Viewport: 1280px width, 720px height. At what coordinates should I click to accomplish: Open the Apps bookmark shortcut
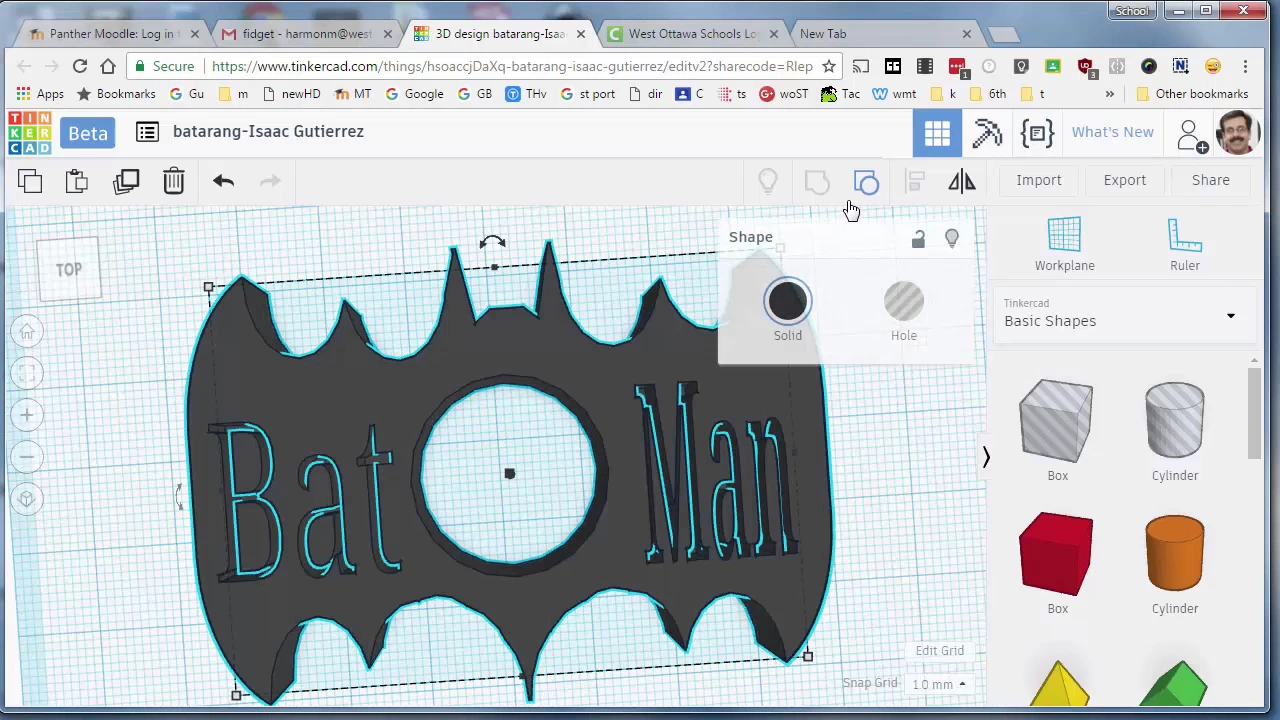40,94
